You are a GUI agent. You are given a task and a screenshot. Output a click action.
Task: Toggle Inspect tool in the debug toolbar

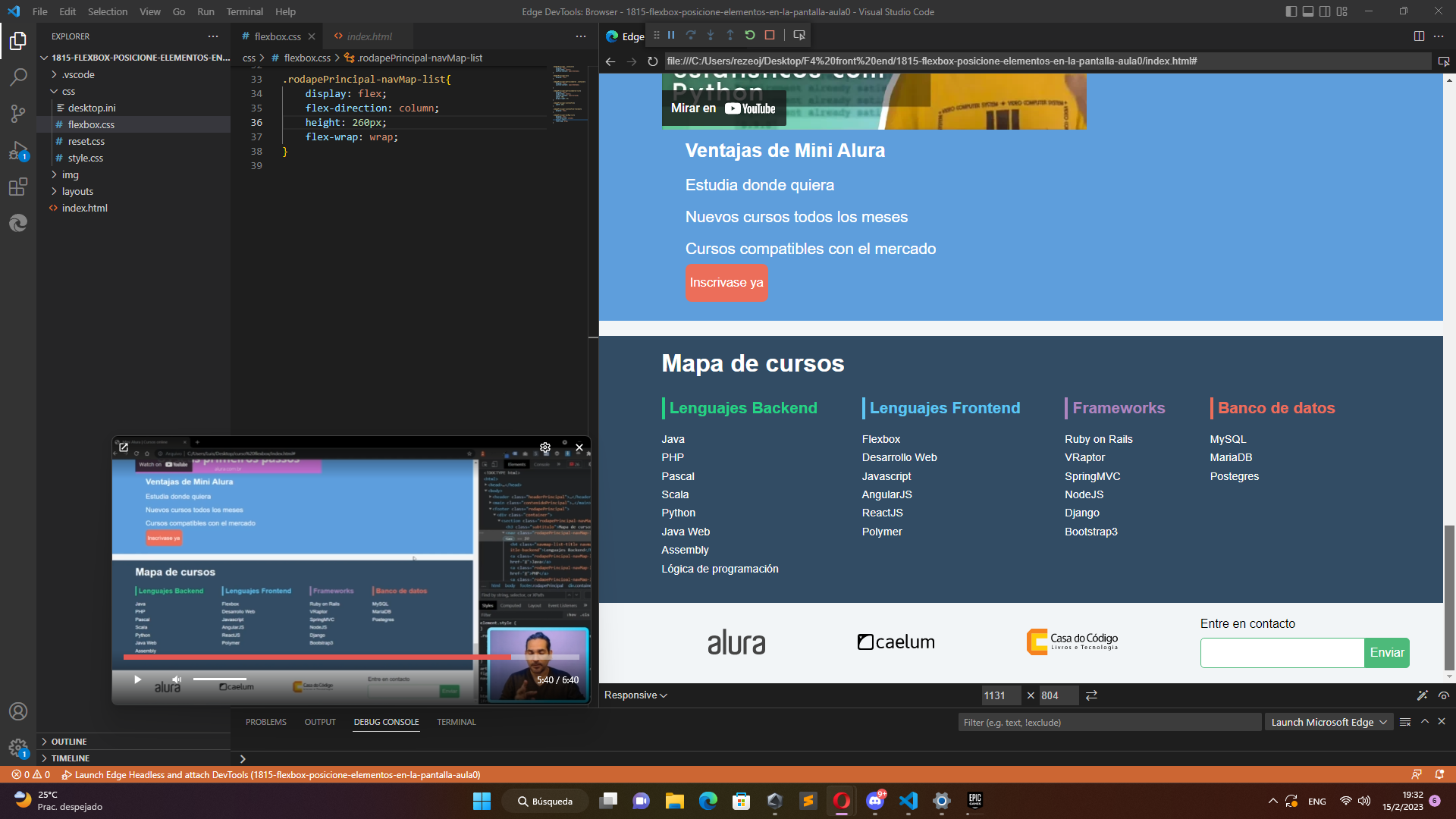(799, 35)
